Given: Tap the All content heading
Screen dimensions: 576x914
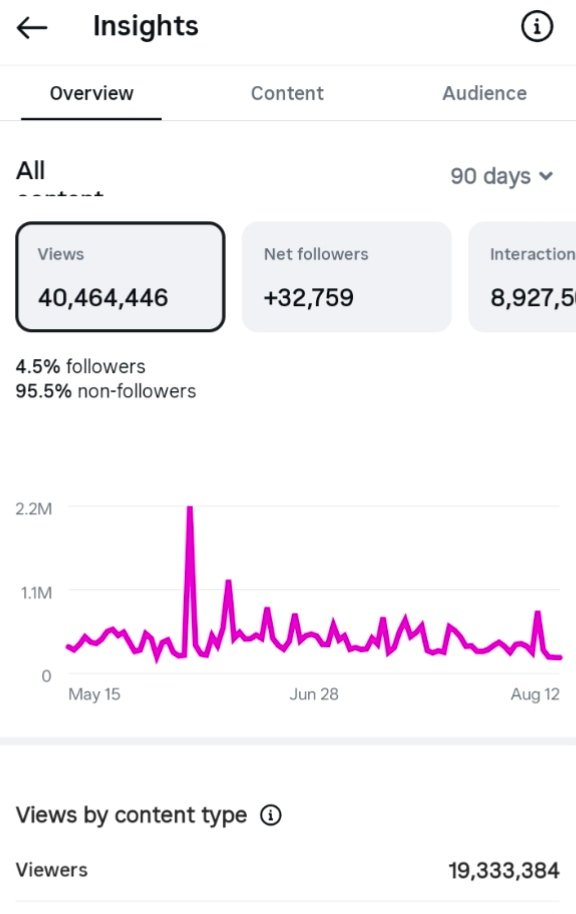Looking at the screenshot, I should tap(59, 177).
